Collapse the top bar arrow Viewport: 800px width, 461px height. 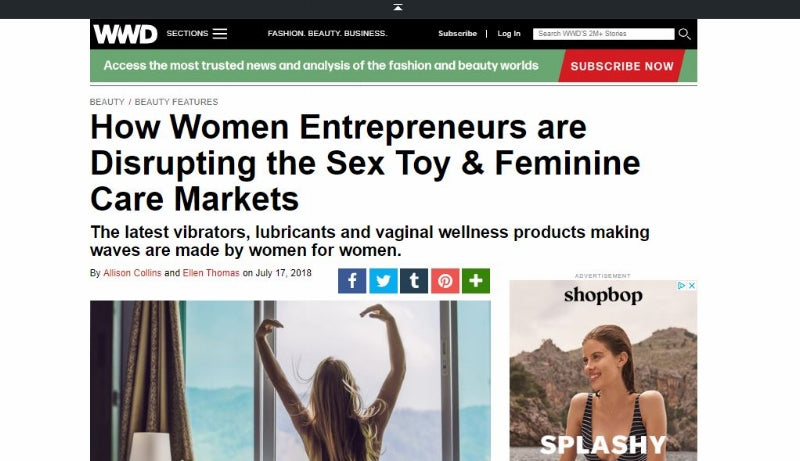398,7
